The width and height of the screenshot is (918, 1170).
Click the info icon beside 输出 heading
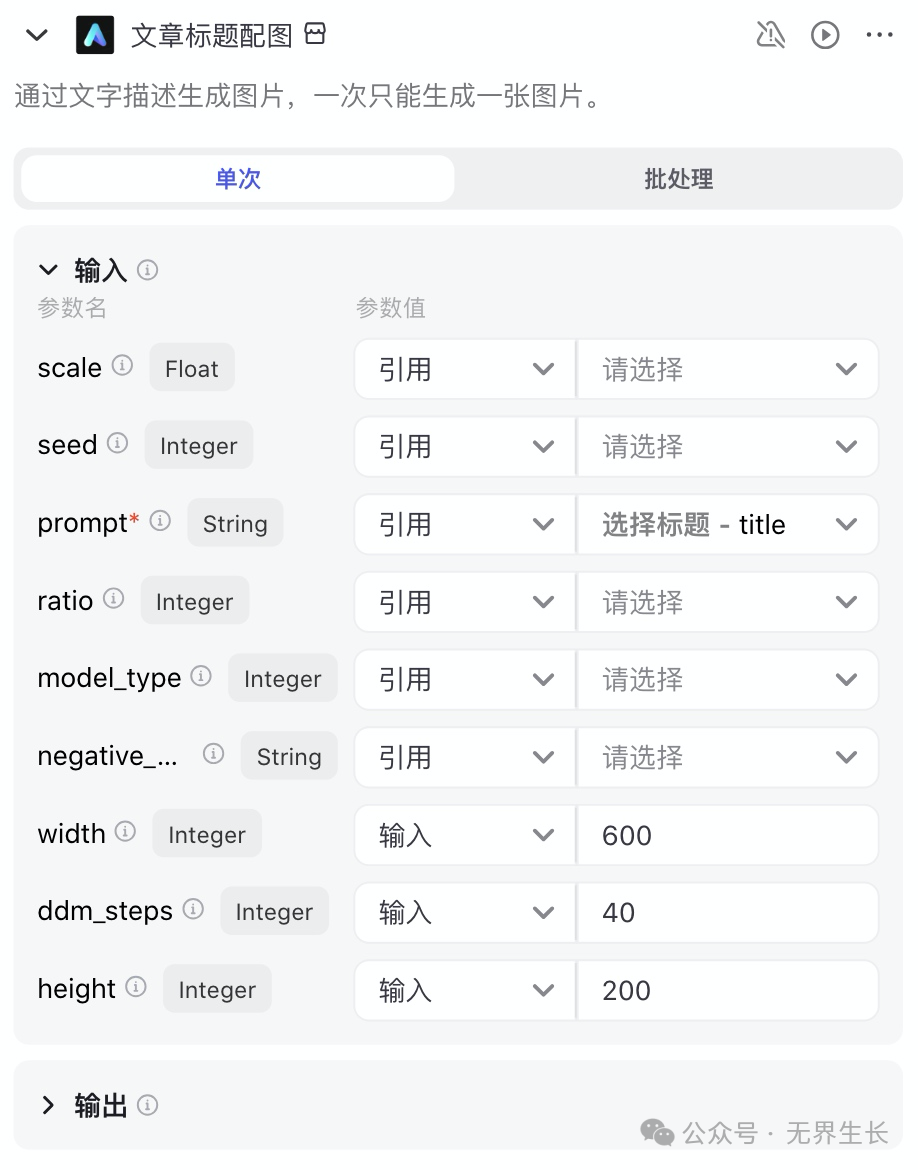point(147,1105)
